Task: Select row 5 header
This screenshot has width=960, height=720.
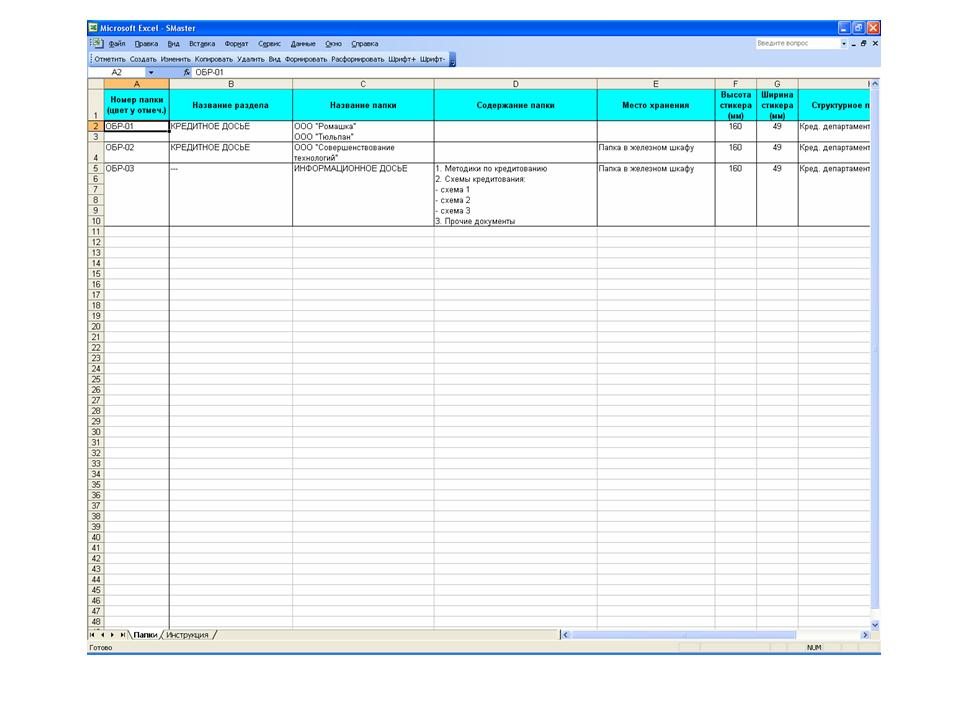Action: pos(96,168)
